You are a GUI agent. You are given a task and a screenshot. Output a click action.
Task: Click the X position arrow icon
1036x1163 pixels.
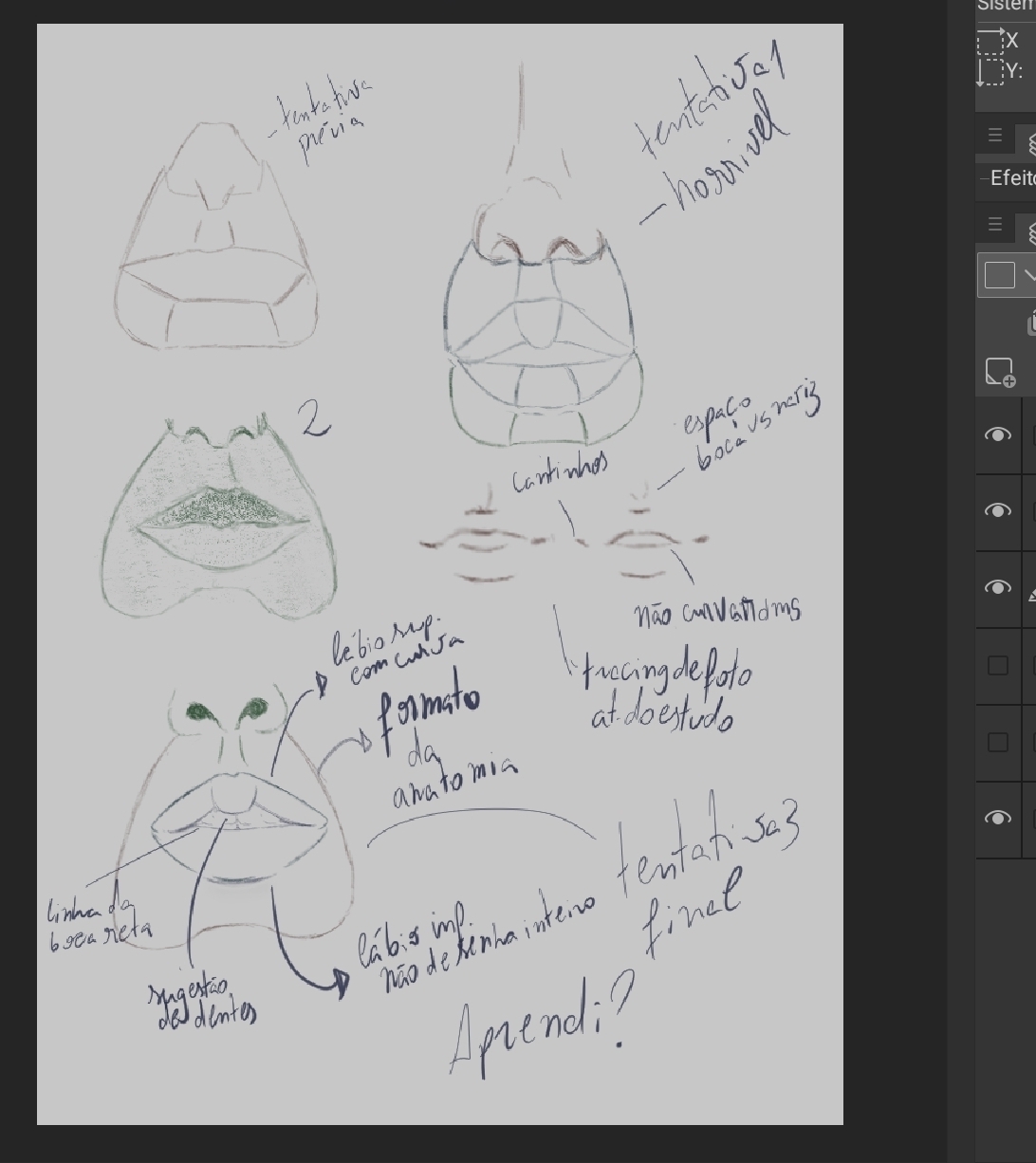[x=990, y=40]
